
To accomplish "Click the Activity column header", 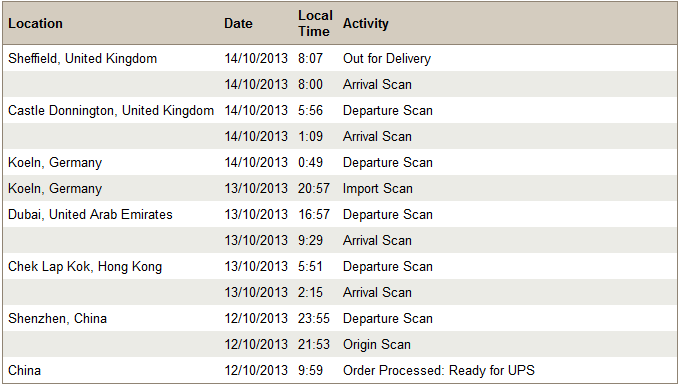I will point(366,23).
